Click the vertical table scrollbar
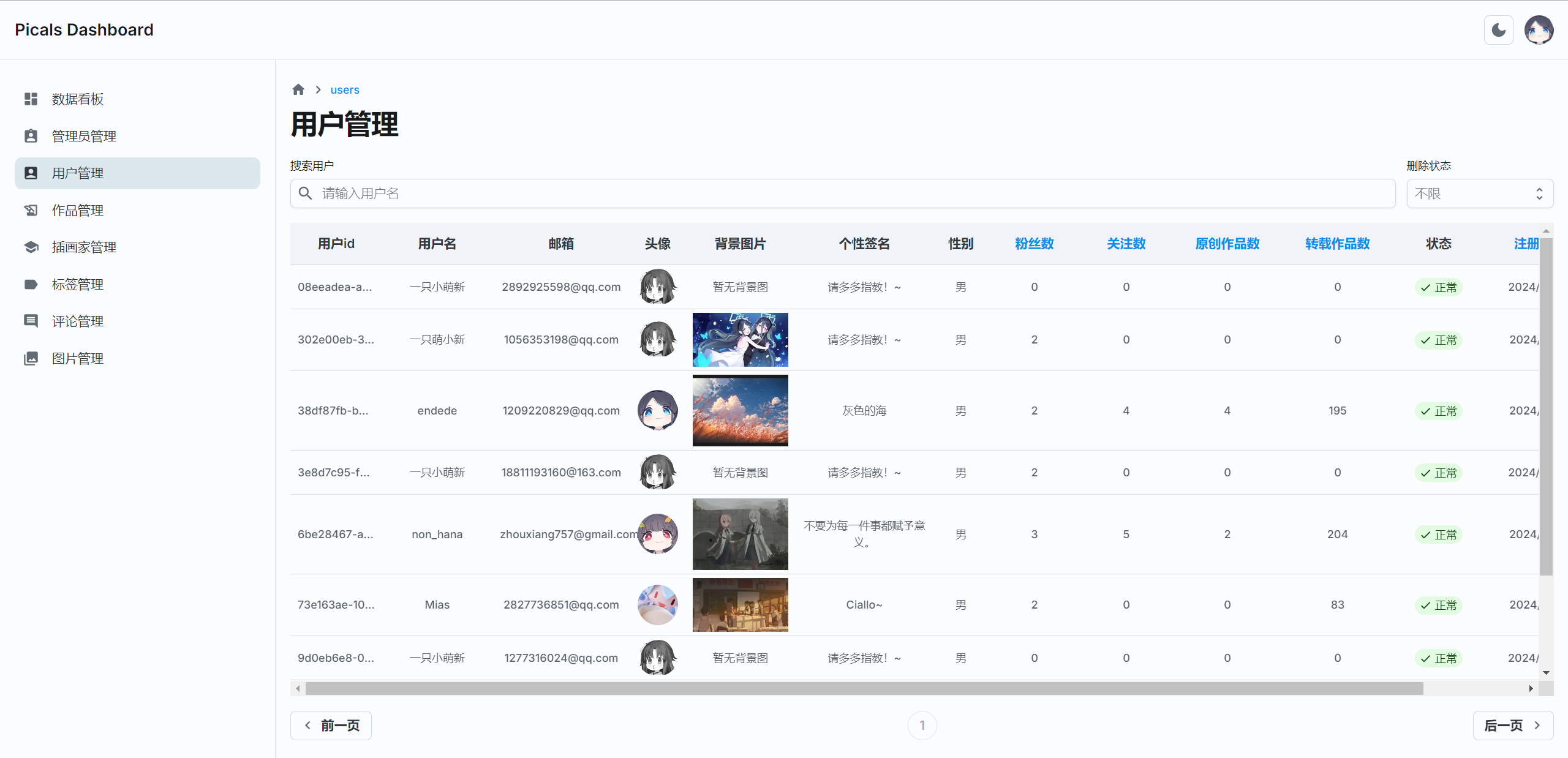Image resolution: width=1568 pixels, height=758 pixels. [x=1546, y=407]
